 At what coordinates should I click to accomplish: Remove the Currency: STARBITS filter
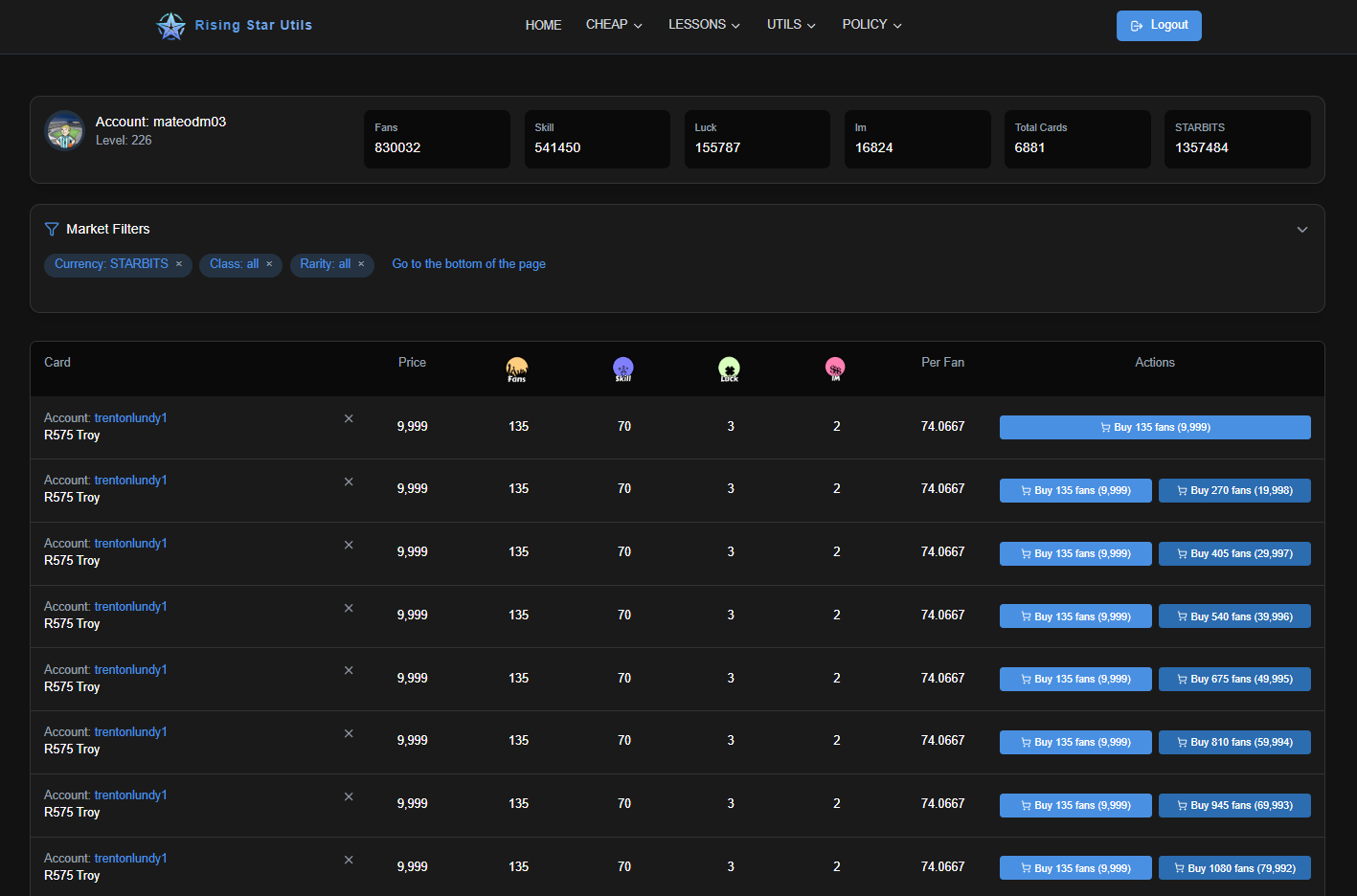point(179,264)
